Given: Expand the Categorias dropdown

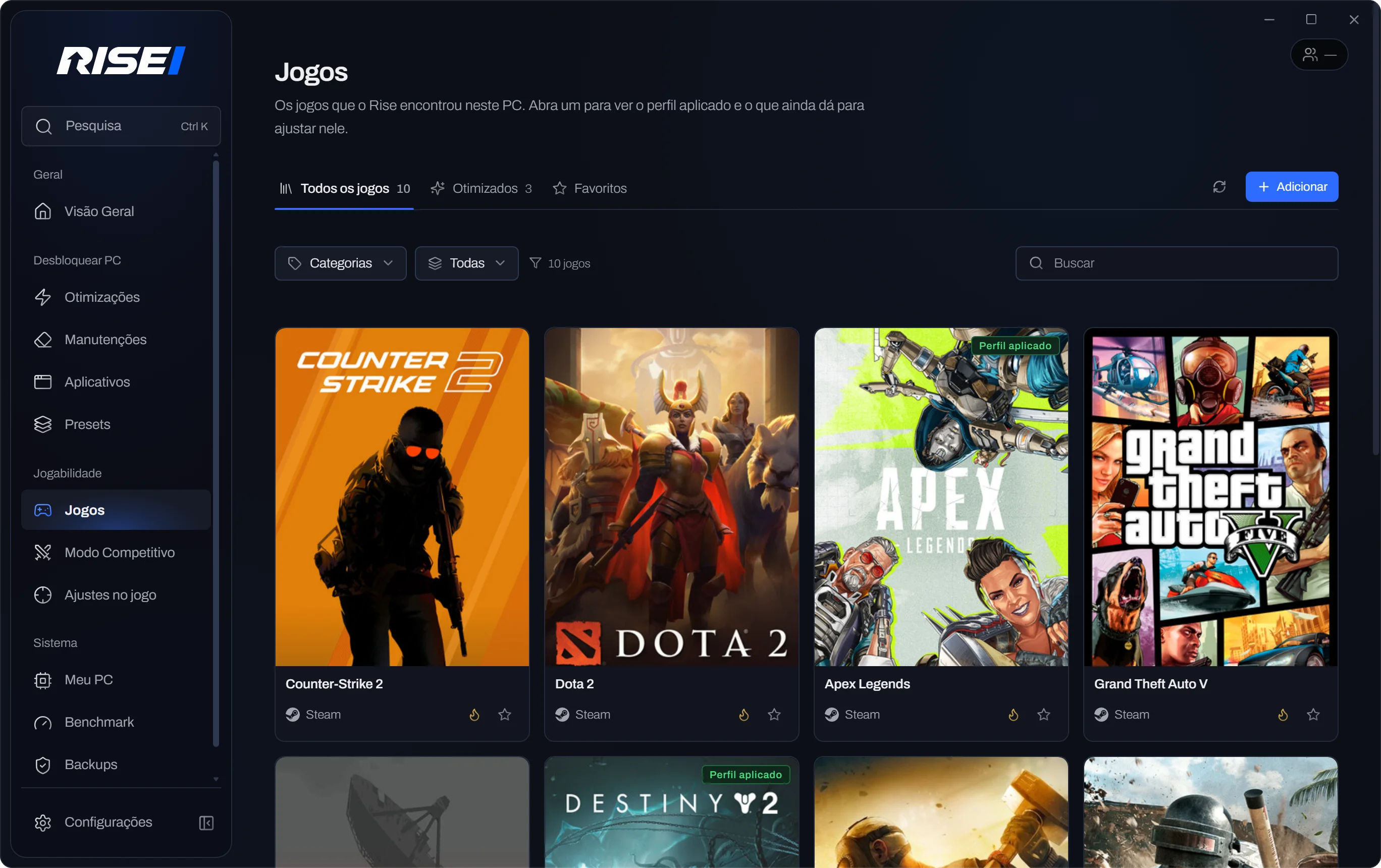Looking at the screenshot, I should (341, 263).
